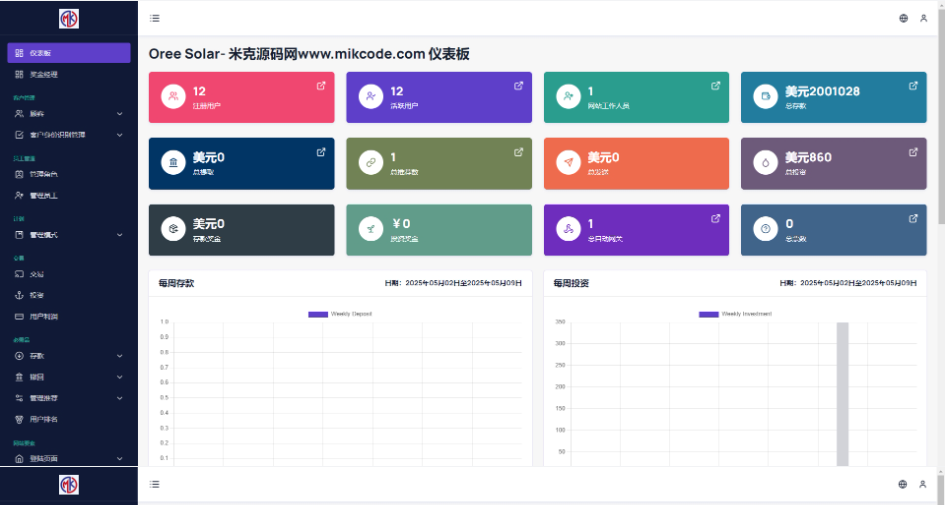Click the home icon at sidebar bottom
This screenshot has height=505, width=945.
(x=19, y=459)
